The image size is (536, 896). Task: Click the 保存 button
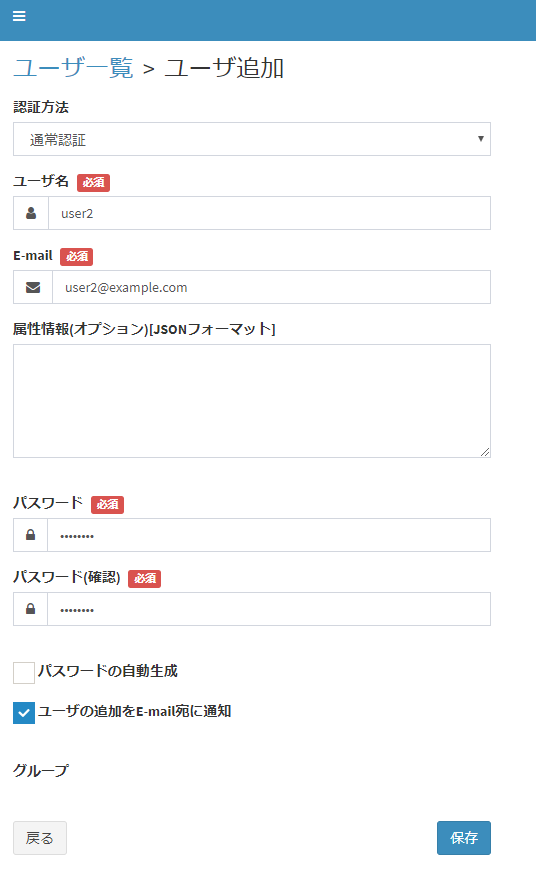(464, 838)
